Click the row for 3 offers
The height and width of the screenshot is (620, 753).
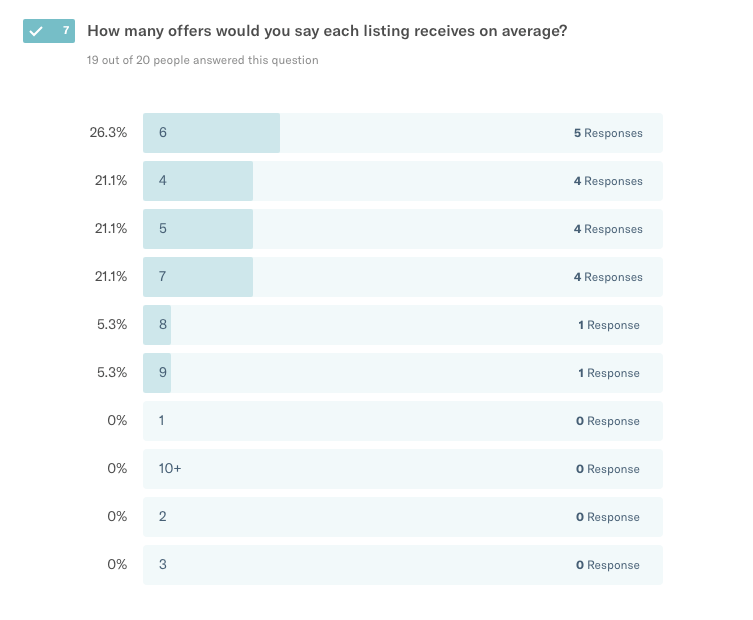[402, 565]
